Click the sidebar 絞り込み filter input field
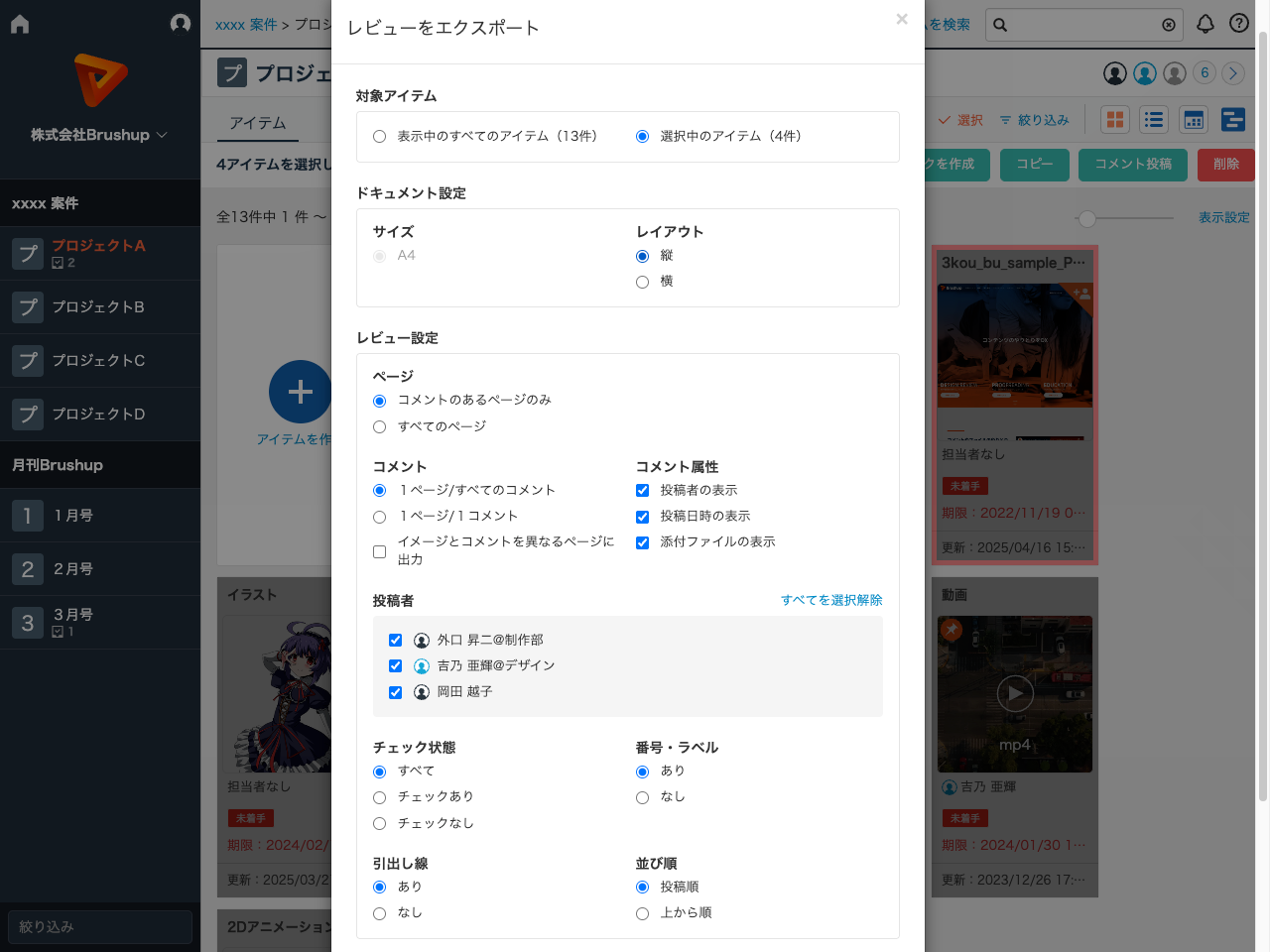This screenshot has height=952, width=1270. point(99,927)
